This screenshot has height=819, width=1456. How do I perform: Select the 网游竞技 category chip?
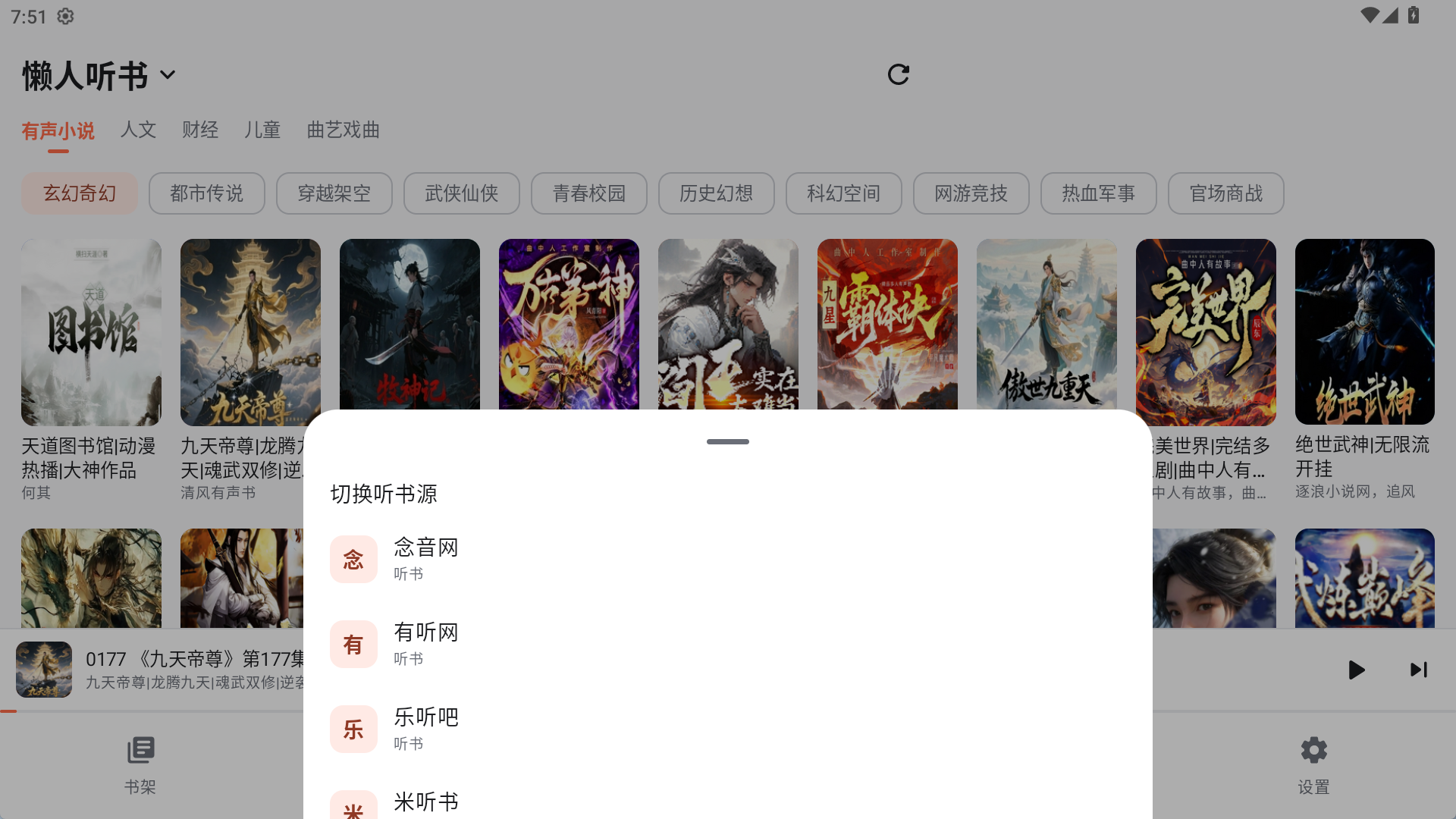[x=971, y=193]
